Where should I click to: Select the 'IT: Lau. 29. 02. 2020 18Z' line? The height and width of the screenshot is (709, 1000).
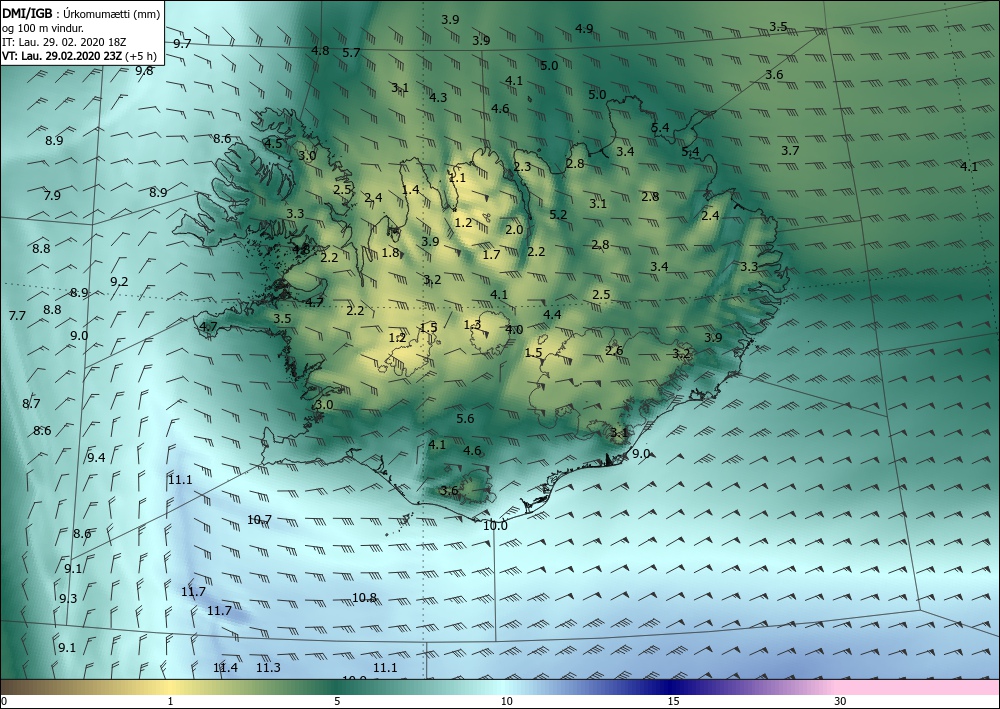pyautogui.click(x=64, y=41)
